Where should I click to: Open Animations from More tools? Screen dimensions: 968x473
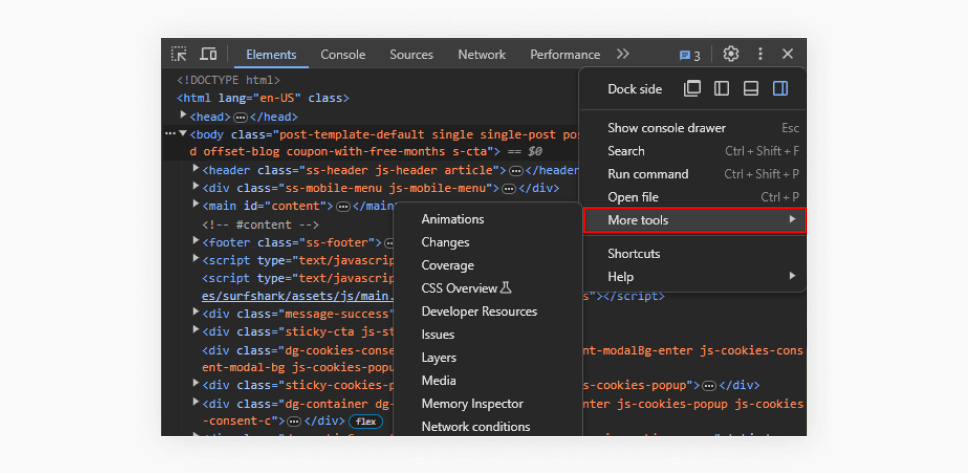coord(488,219)
